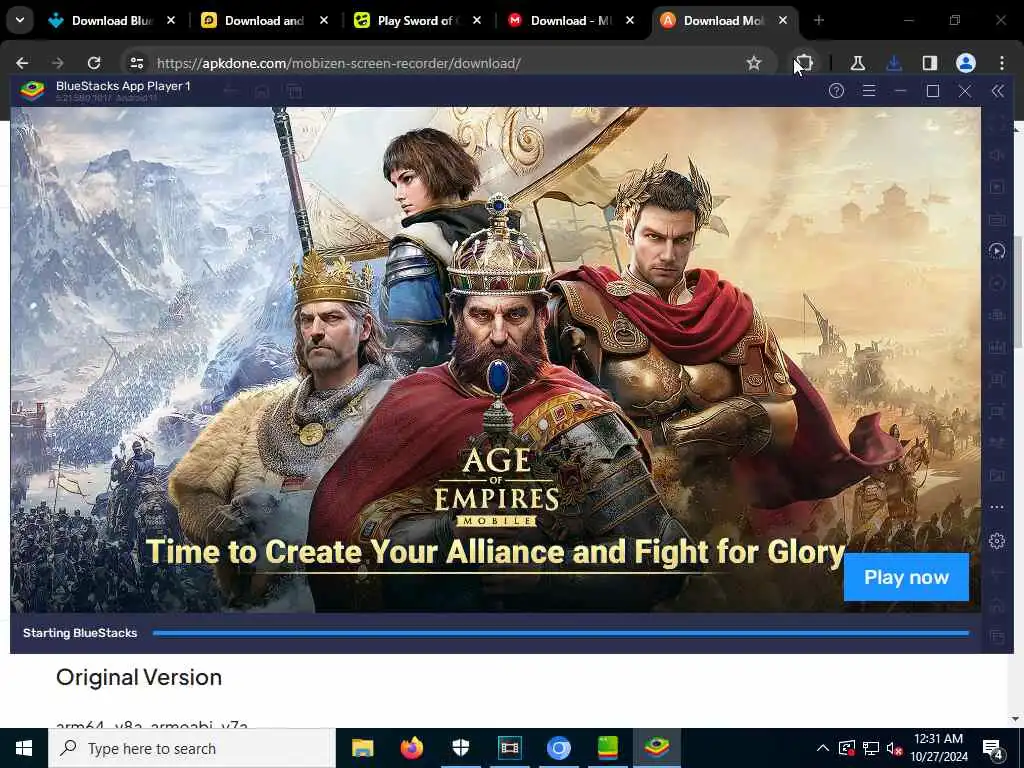This screenshot has width=1024, height=768.
Task: Open Chrome profile avatar
Action: click(965, 63)
